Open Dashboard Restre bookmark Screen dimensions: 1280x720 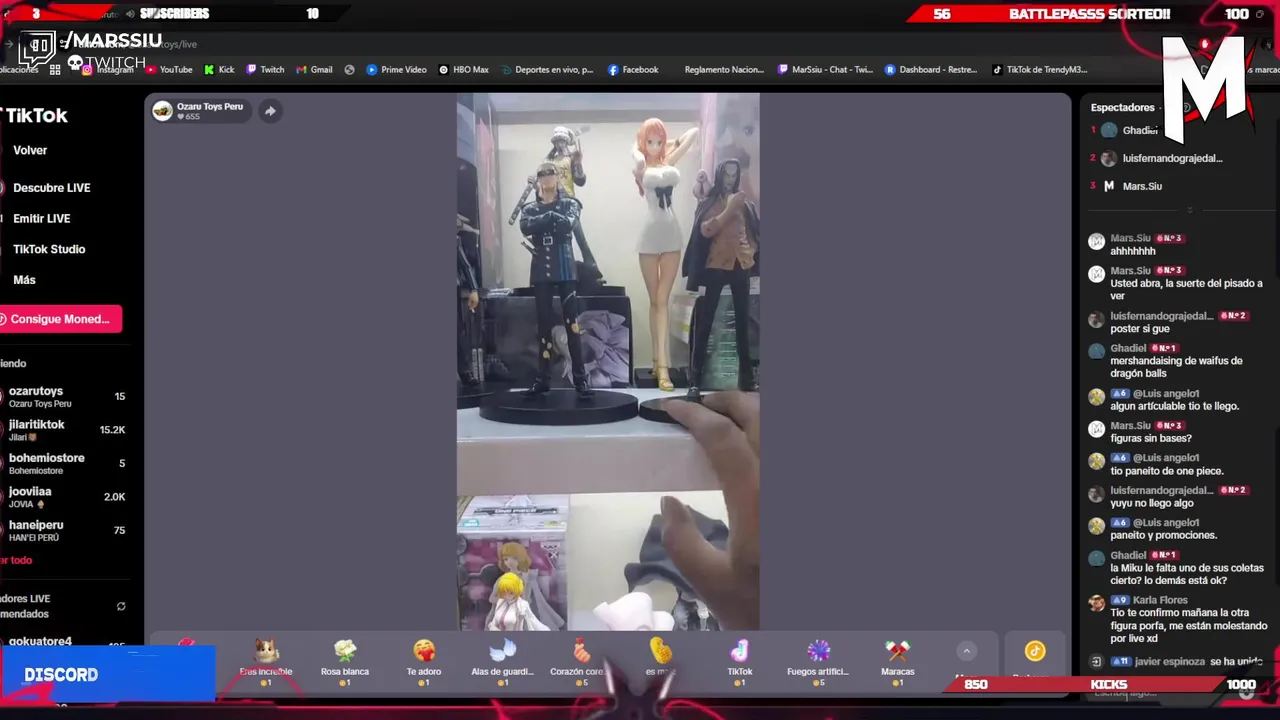click(931, 70)
